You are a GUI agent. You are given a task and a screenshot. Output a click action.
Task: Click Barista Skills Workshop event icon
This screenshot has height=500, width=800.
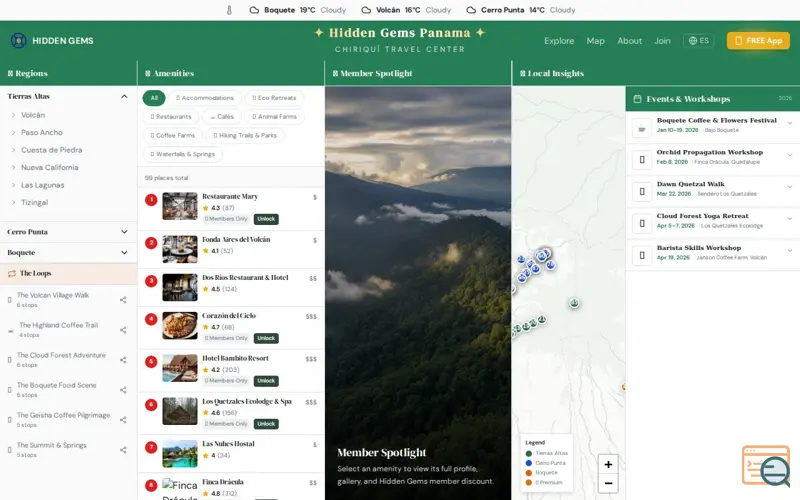point(642,255)
